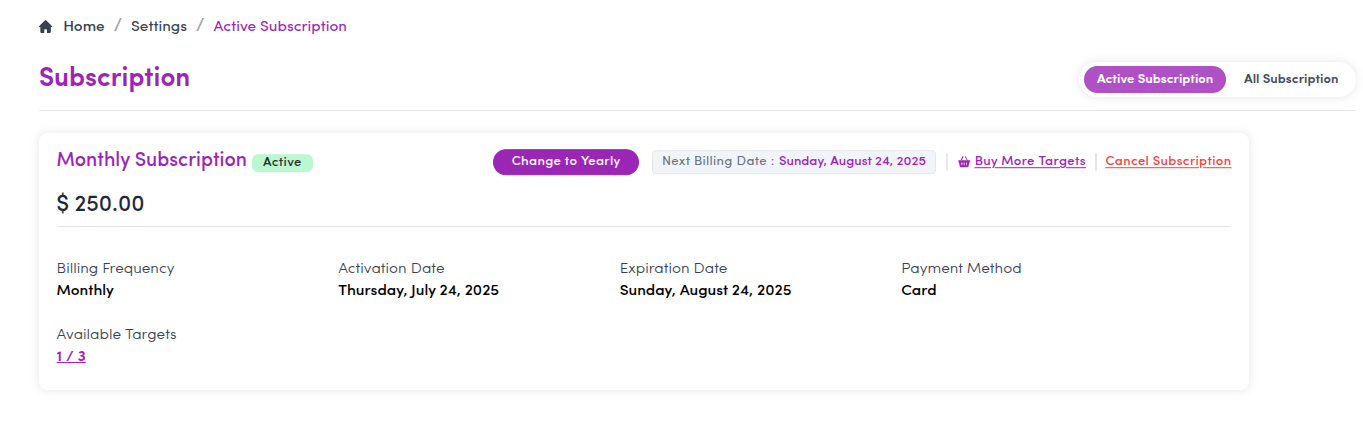Open the Home breadcrumb link

[84, 26]
